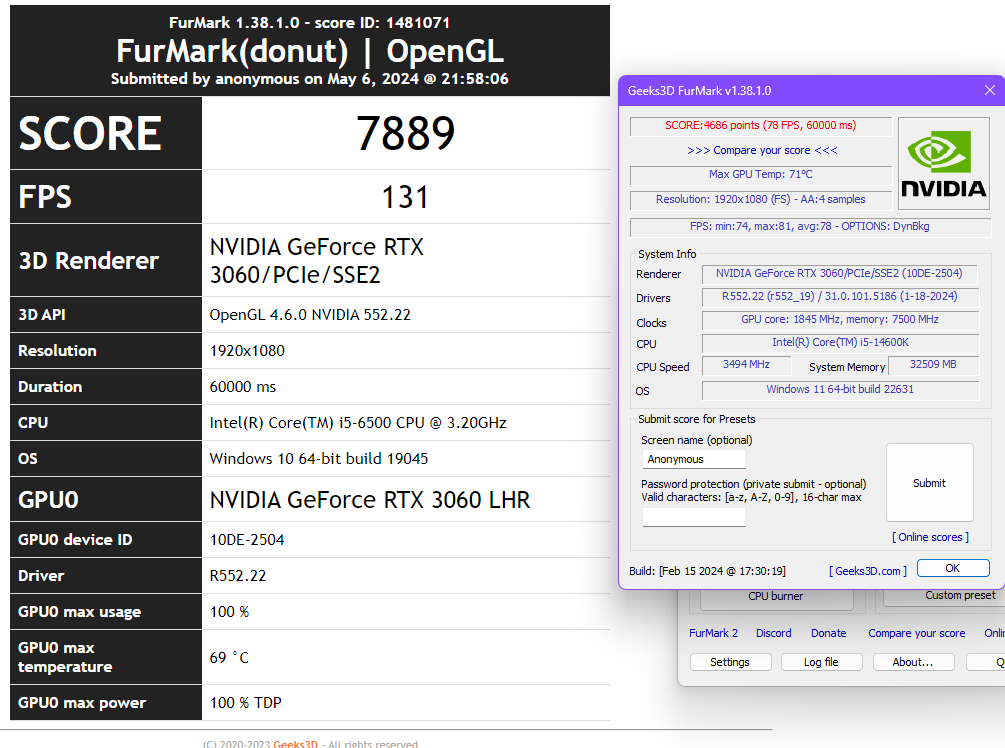Focus the password protection input field
This screenshot has width=1005, height=748.
click(x=694, y=517)
